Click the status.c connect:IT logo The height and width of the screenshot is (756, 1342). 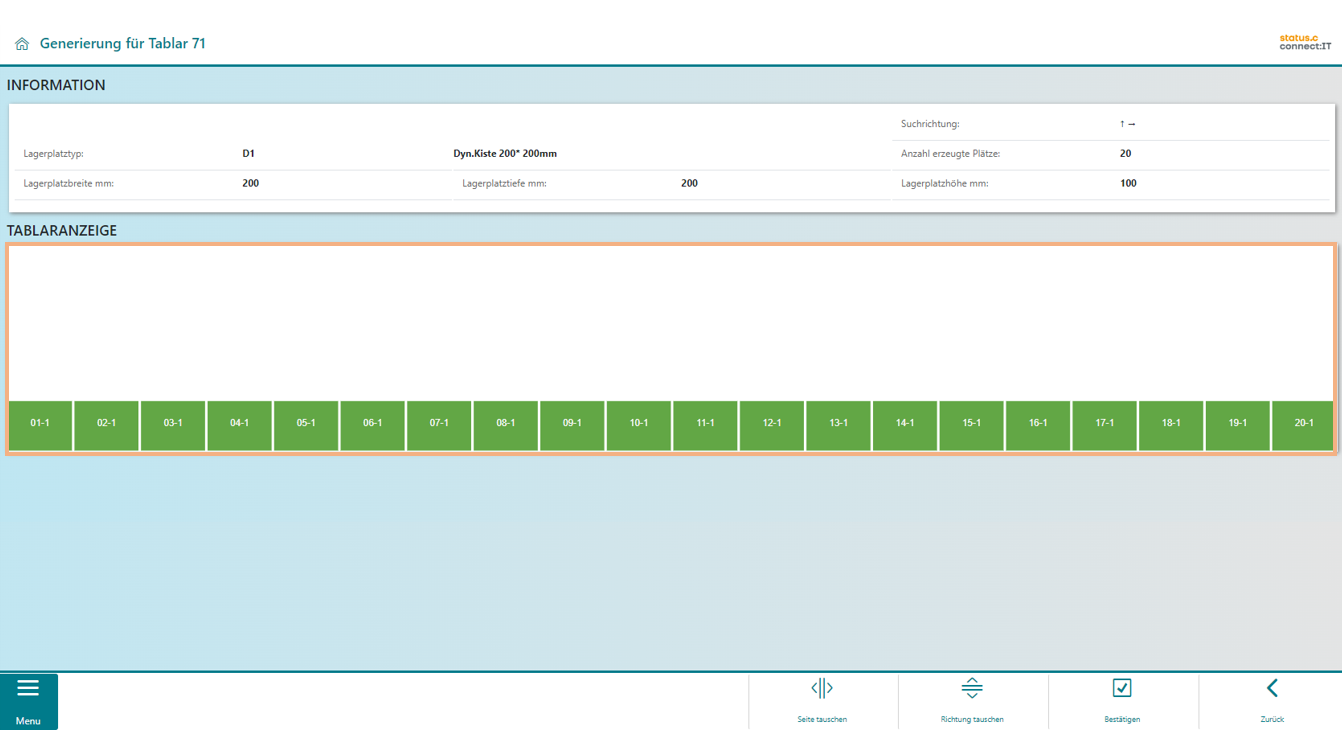tap(1305, 42)
